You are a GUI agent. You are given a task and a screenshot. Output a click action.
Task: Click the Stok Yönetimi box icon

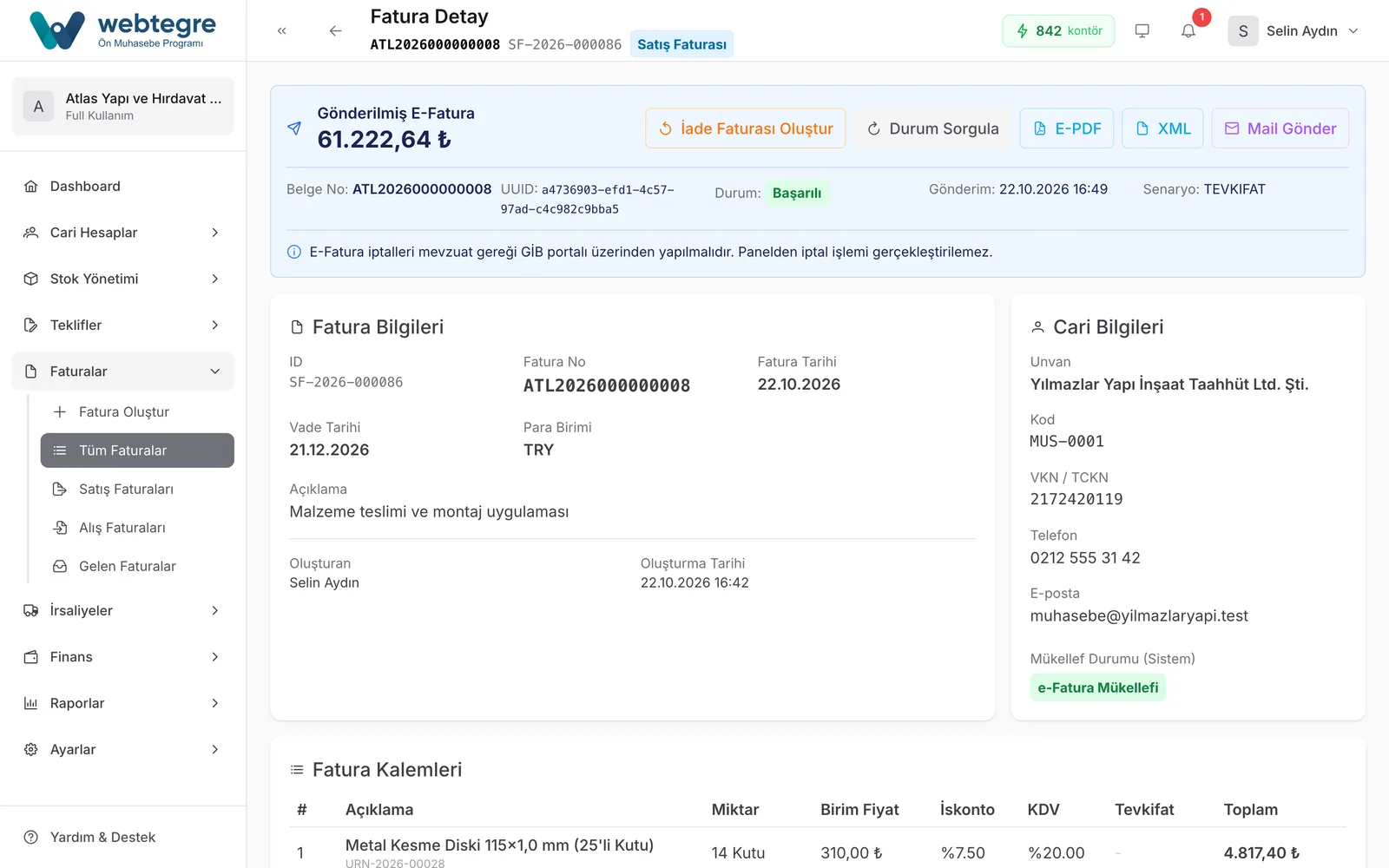(31, 279)
